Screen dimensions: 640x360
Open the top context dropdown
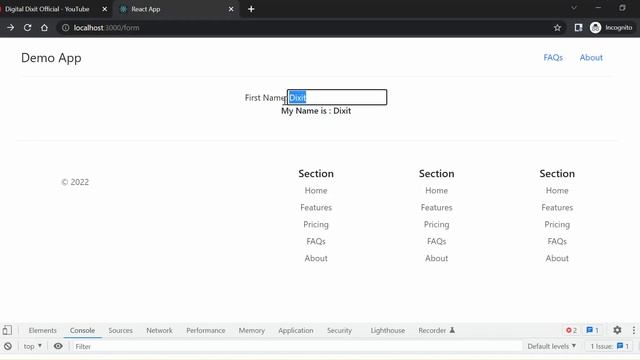pyautogui.click(x=33, y=346)
